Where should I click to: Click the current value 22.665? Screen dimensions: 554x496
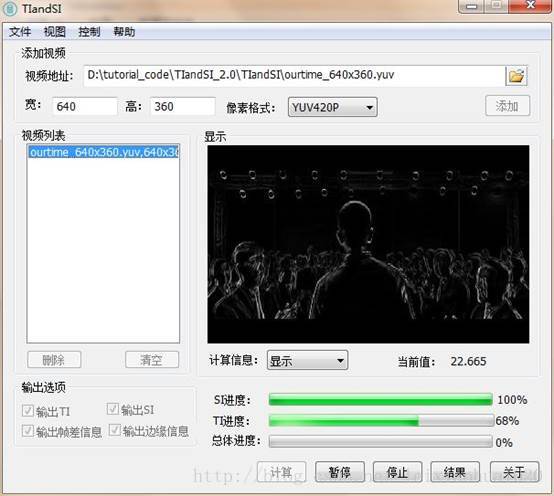[468, 361]
